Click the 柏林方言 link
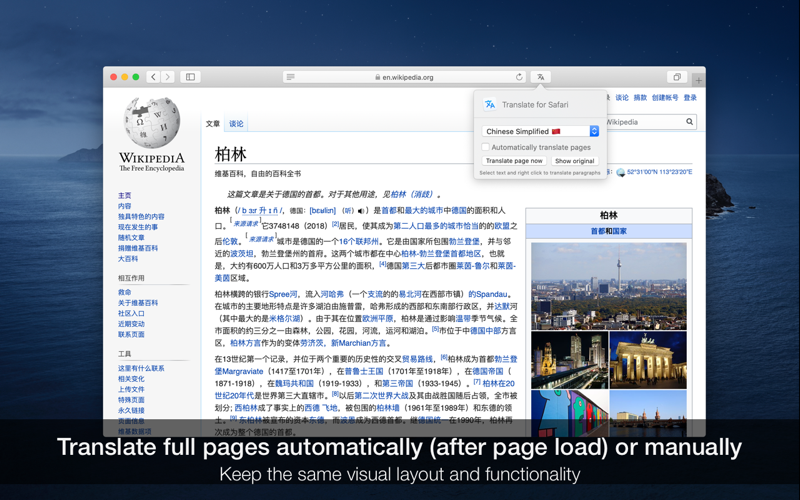This screenshot has width=800, height=500. pyautogui.click(x=245, y=343)
